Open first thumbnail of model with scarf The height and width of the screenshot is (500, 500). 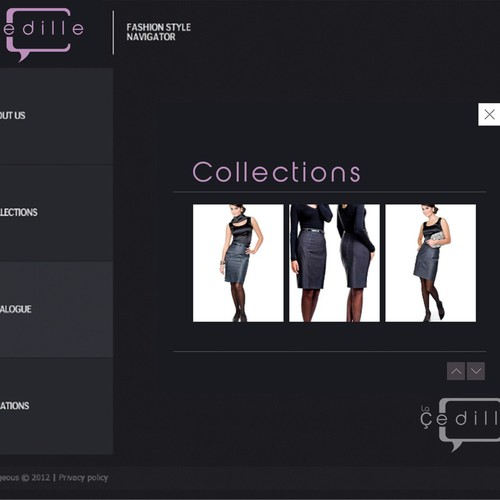pos(238,263)
